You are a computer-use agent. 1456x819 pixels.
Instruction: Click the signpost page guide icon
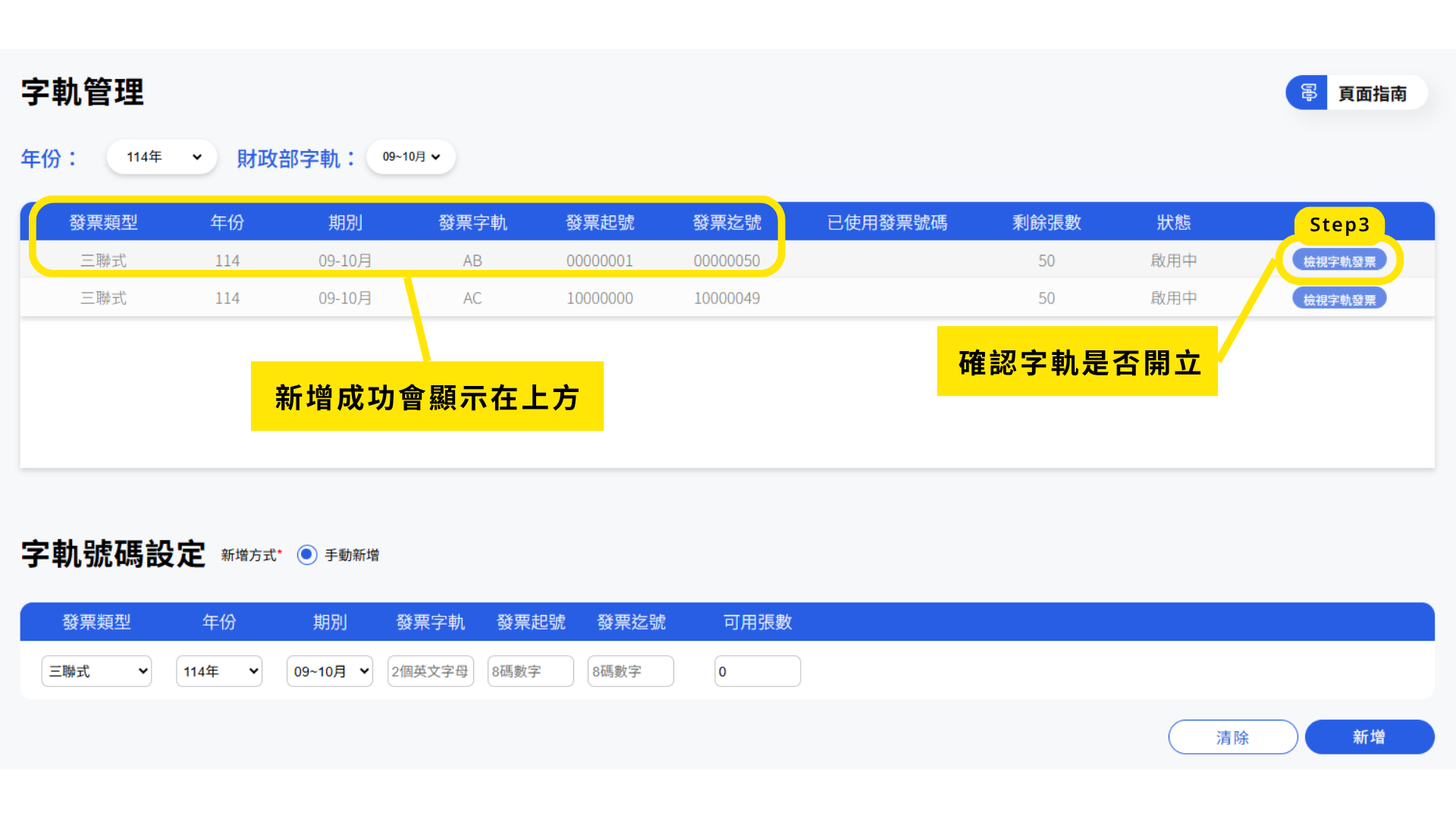(x=1307, y=93)
